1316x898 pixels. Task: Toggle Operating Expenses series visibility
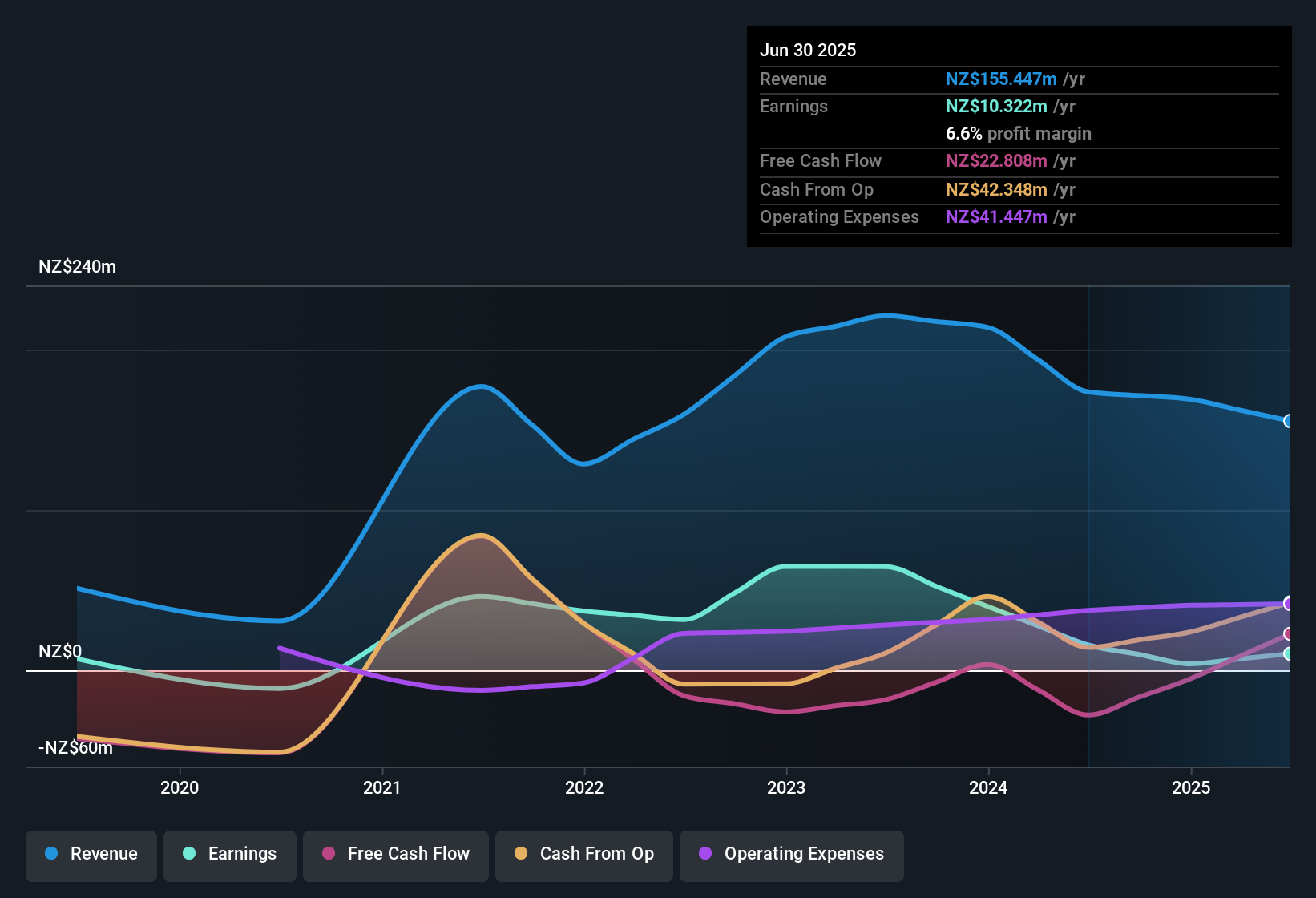point(791,855)
